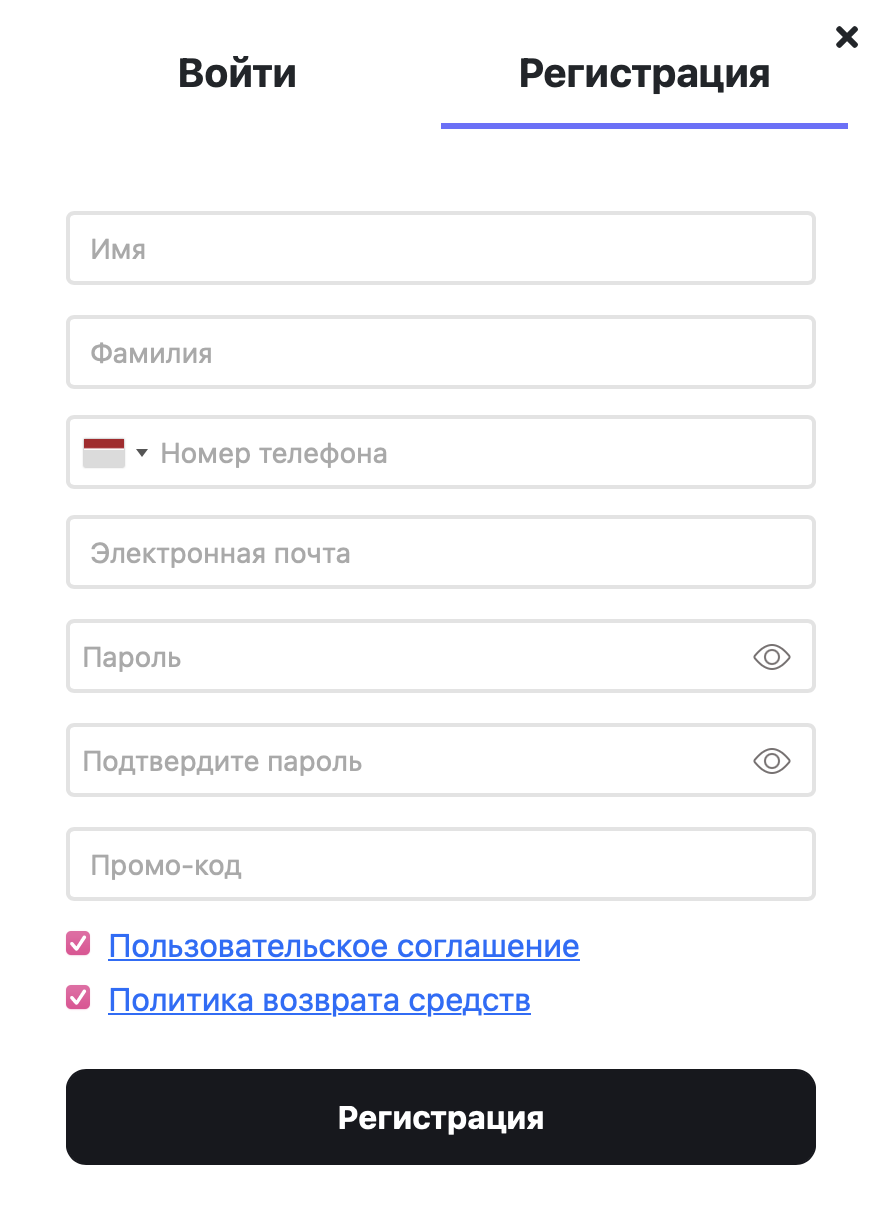Close the registration dialog with the X
Screen dimensions: 886x1212
[x=846, y=38]
